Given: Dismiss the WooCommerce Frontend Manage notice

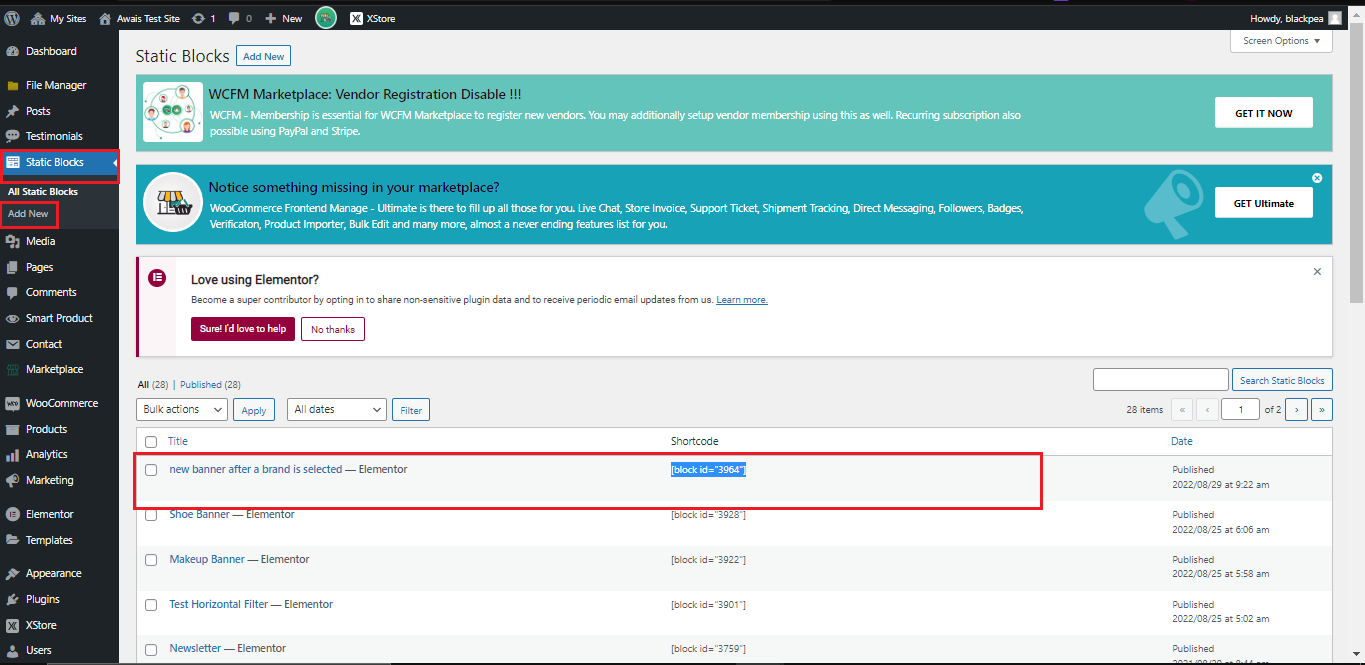Looking at the screenshot, I should tap(1317, 178).
